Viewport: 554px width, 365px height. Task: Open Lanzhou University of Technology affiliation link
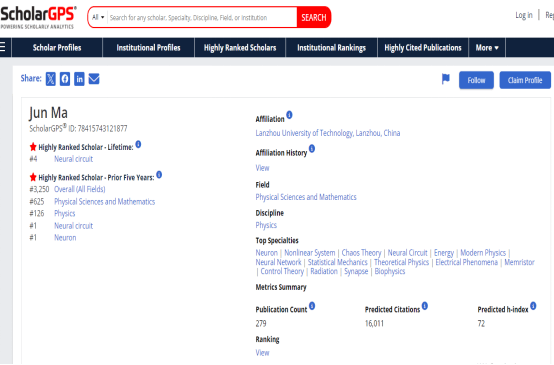[x=328, y=133]
